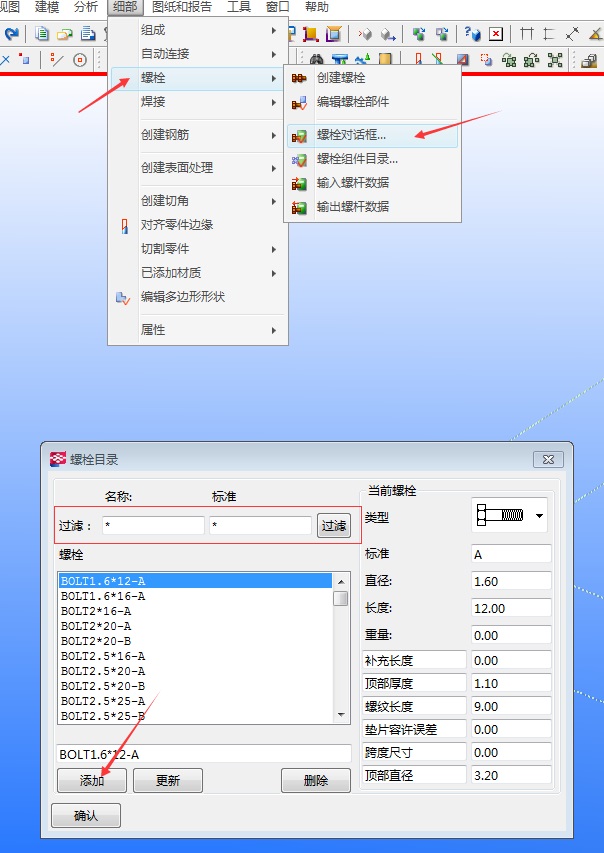Open the Tools (工具) menu
This screenshot has width=604, height=853.
click(239, 7)
